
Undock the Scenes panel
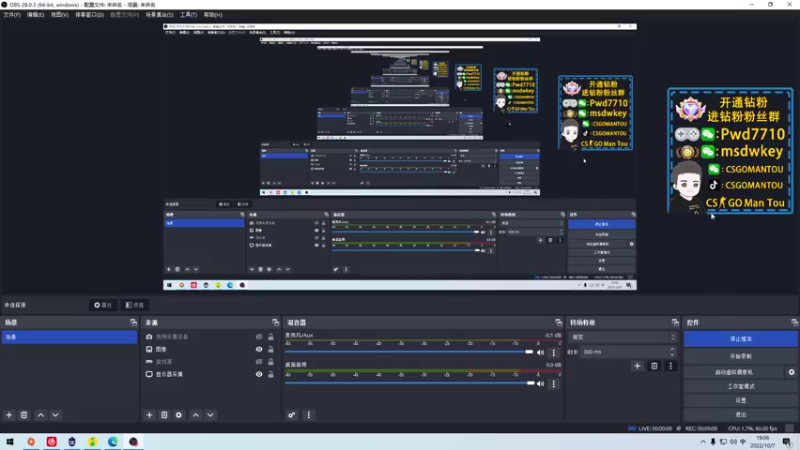(x=133, y=322)
